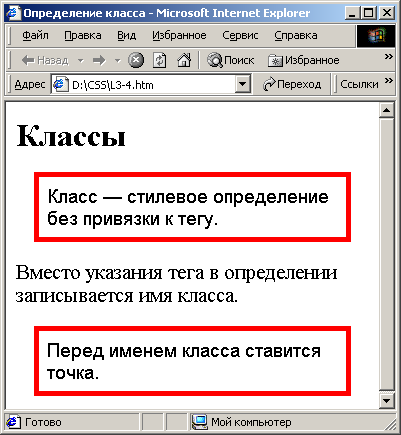The height and width of the screenshot is (435, 401).
Task: Click the Forward arrow icon
Action: (99, 60)
